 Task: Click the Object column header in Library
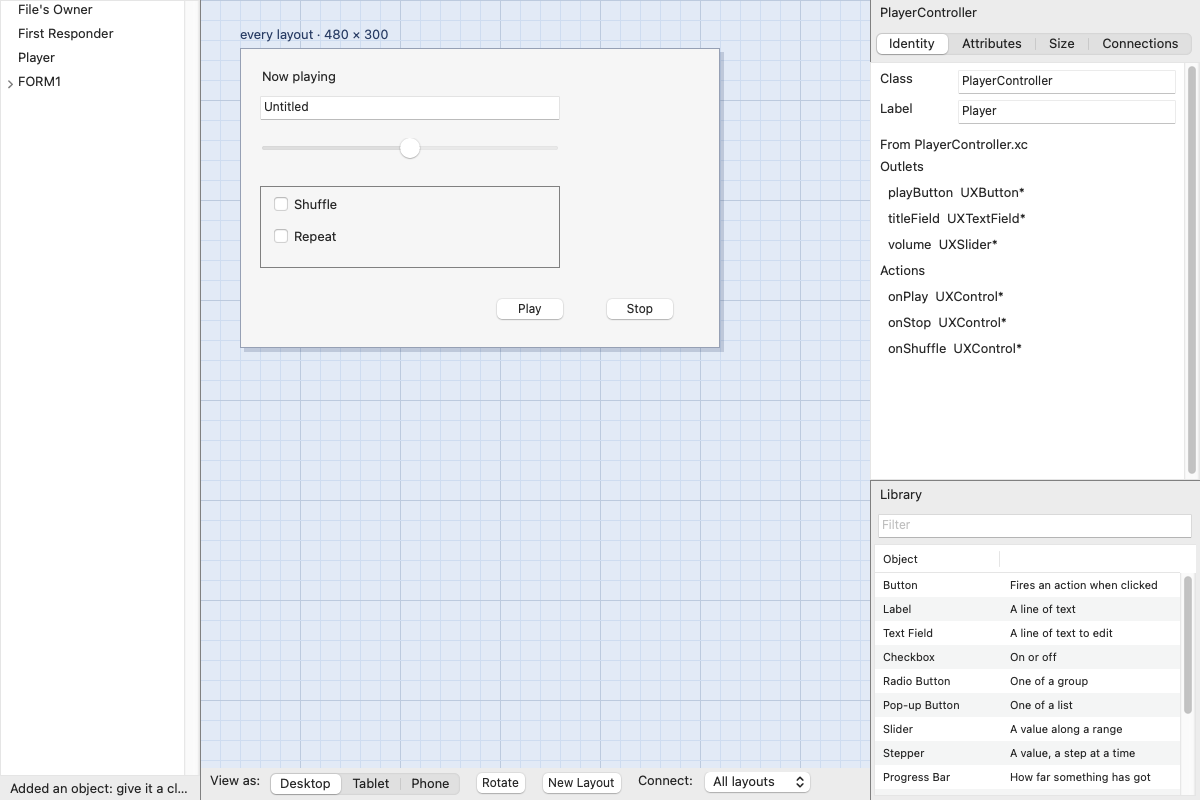[937, 559]
